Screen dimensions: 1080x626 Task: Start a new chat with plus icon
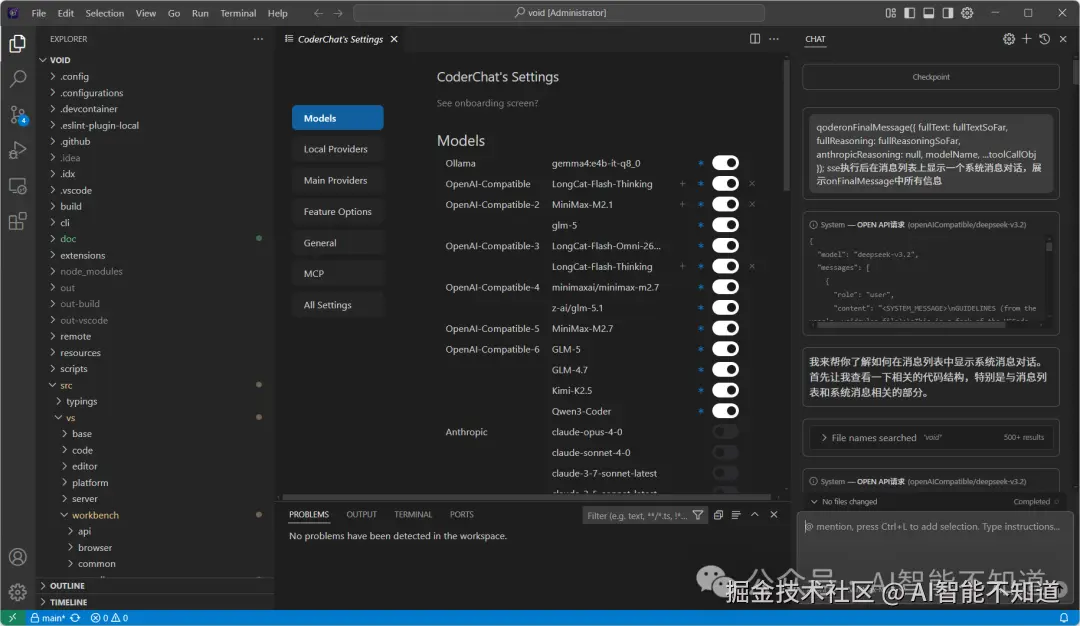coord(1026,39)
